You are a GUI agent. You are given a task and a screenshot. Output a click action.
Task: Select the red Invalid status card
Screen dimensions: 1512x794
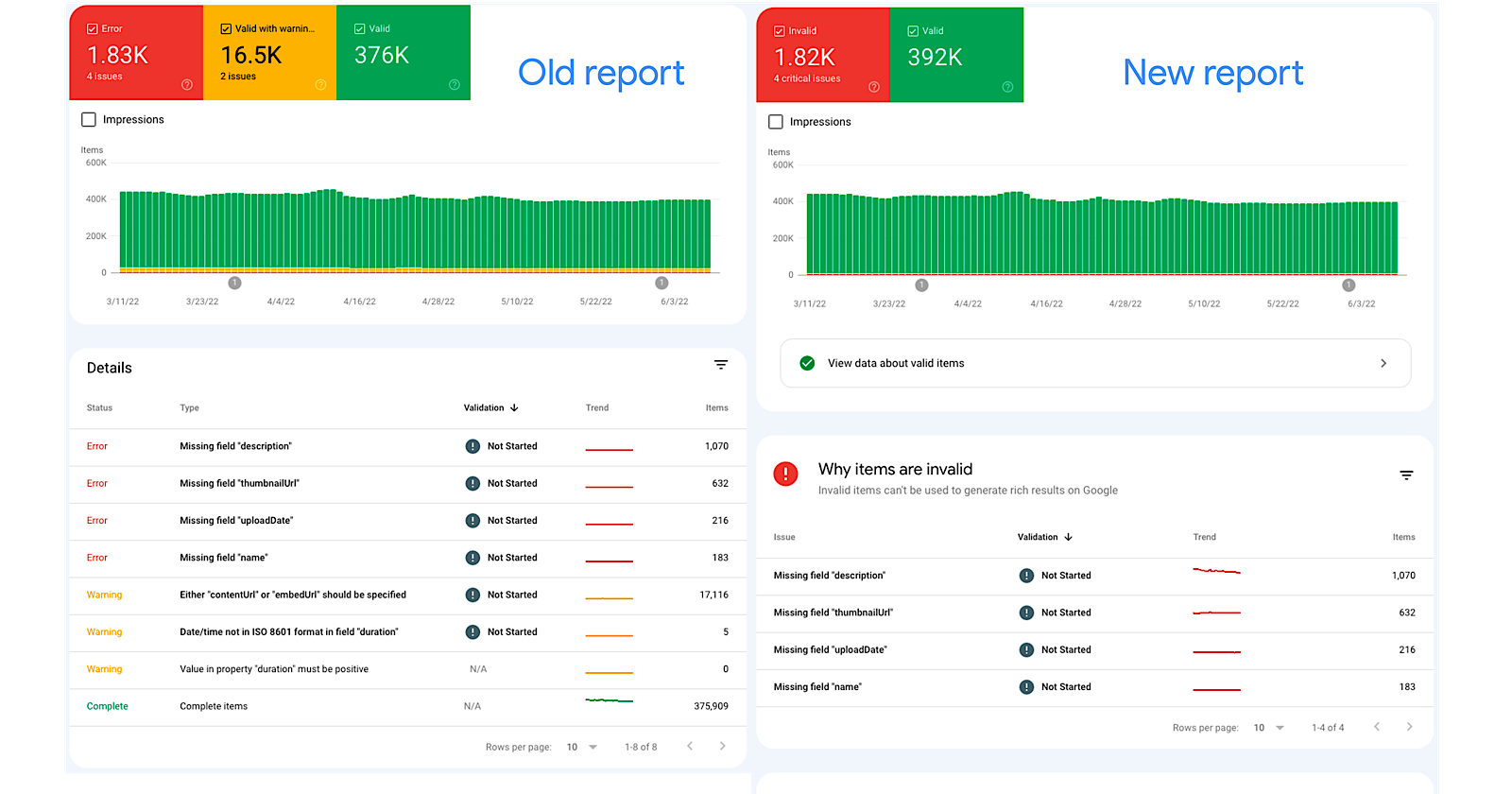tap(822, 57)
